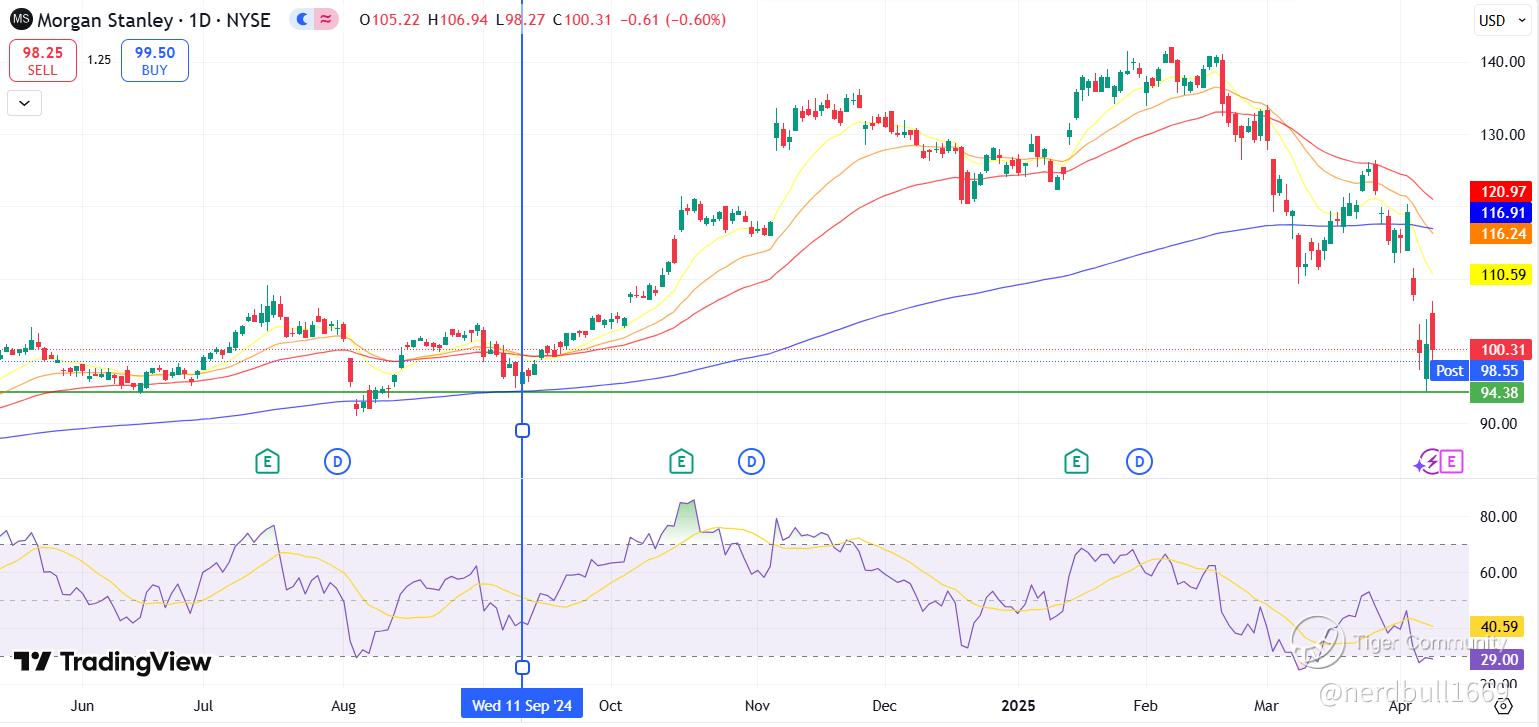The image size is (1539, 727).
Task: Click the purple upcoming earnings E marker
Action: pyautogui.click(x=1453, y=461)
